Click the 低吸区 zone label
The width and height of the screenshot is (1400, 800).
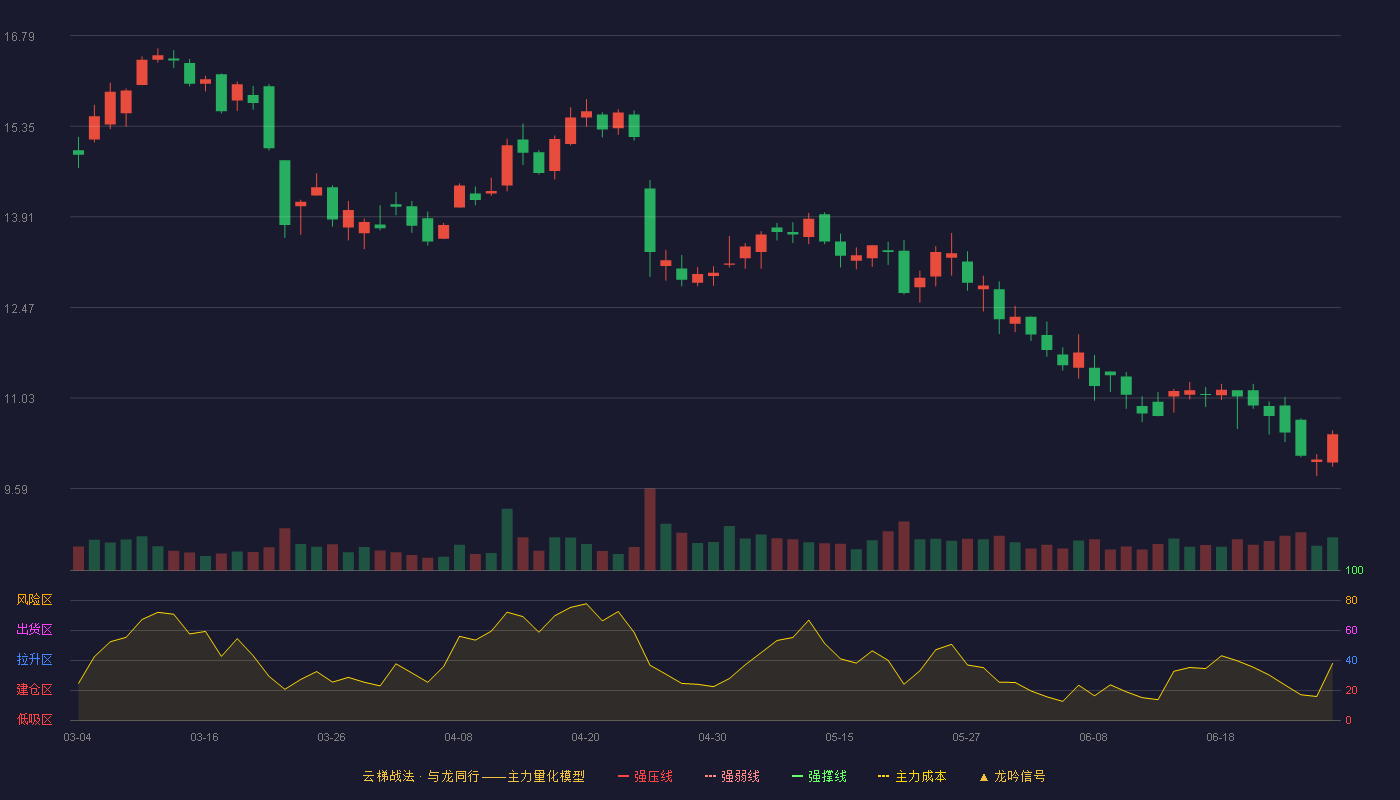[34, 719]
